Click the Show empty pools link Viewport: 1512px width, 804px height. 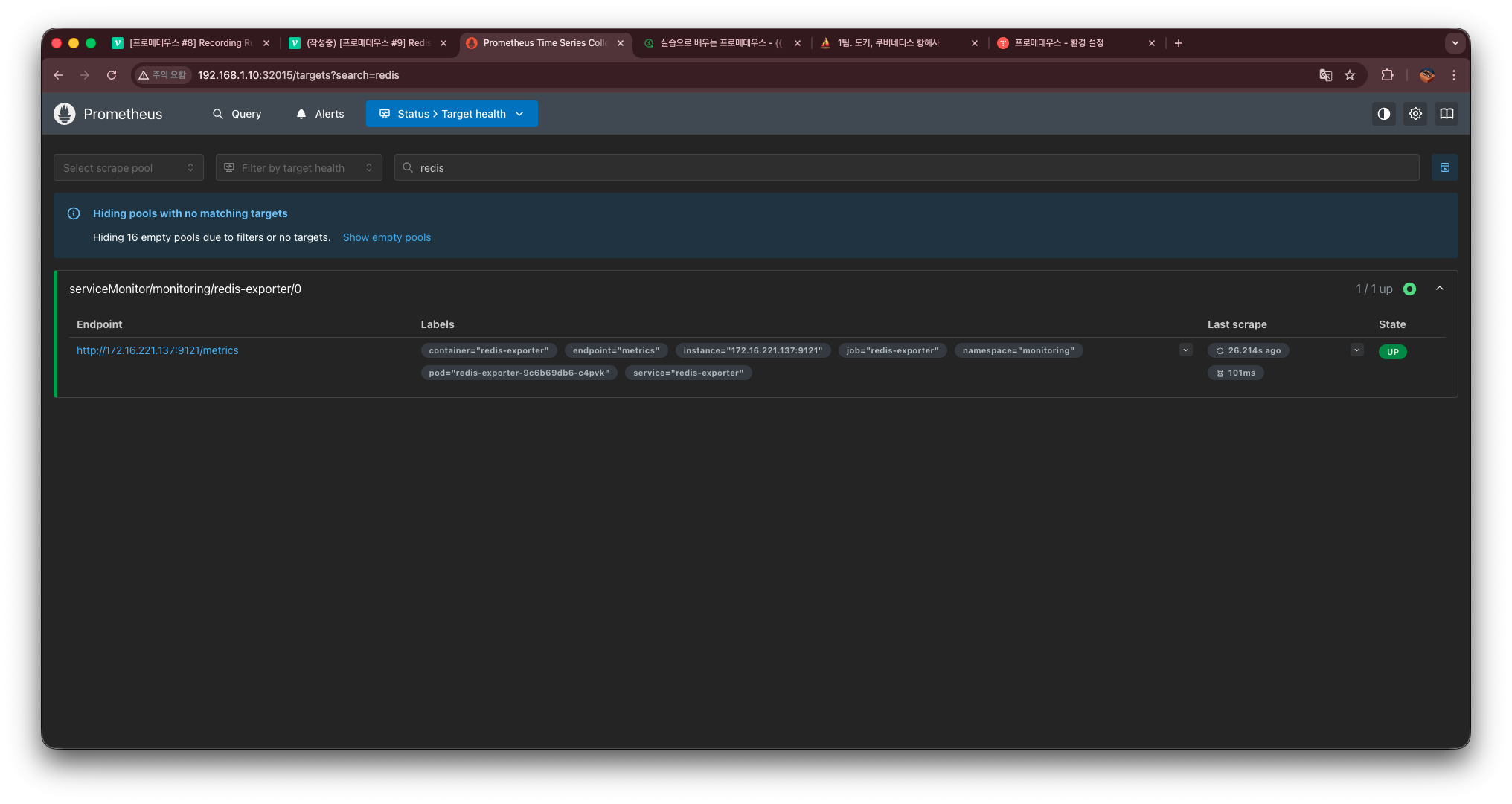[386, 237]
